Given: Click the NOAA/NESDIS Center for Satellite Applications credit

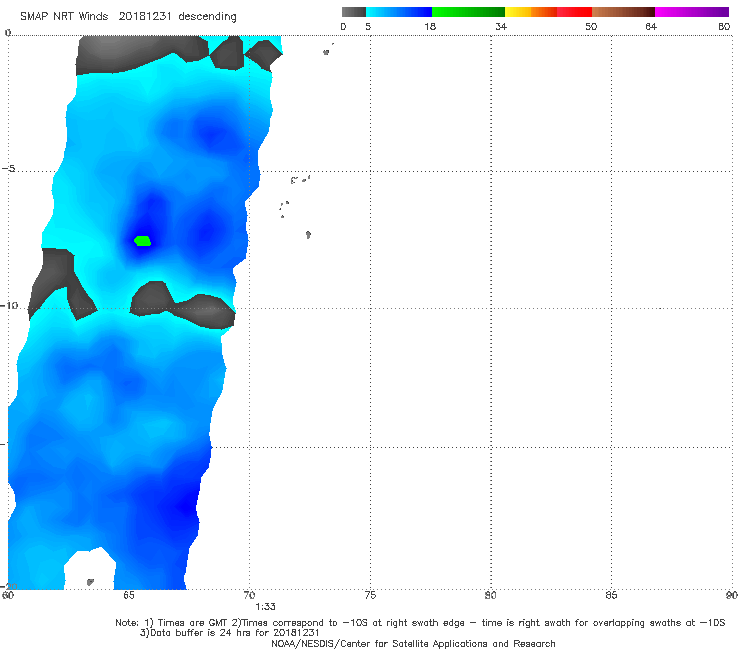Looking at the screenshot, I should pyautogui.click(x=413, y=643).
